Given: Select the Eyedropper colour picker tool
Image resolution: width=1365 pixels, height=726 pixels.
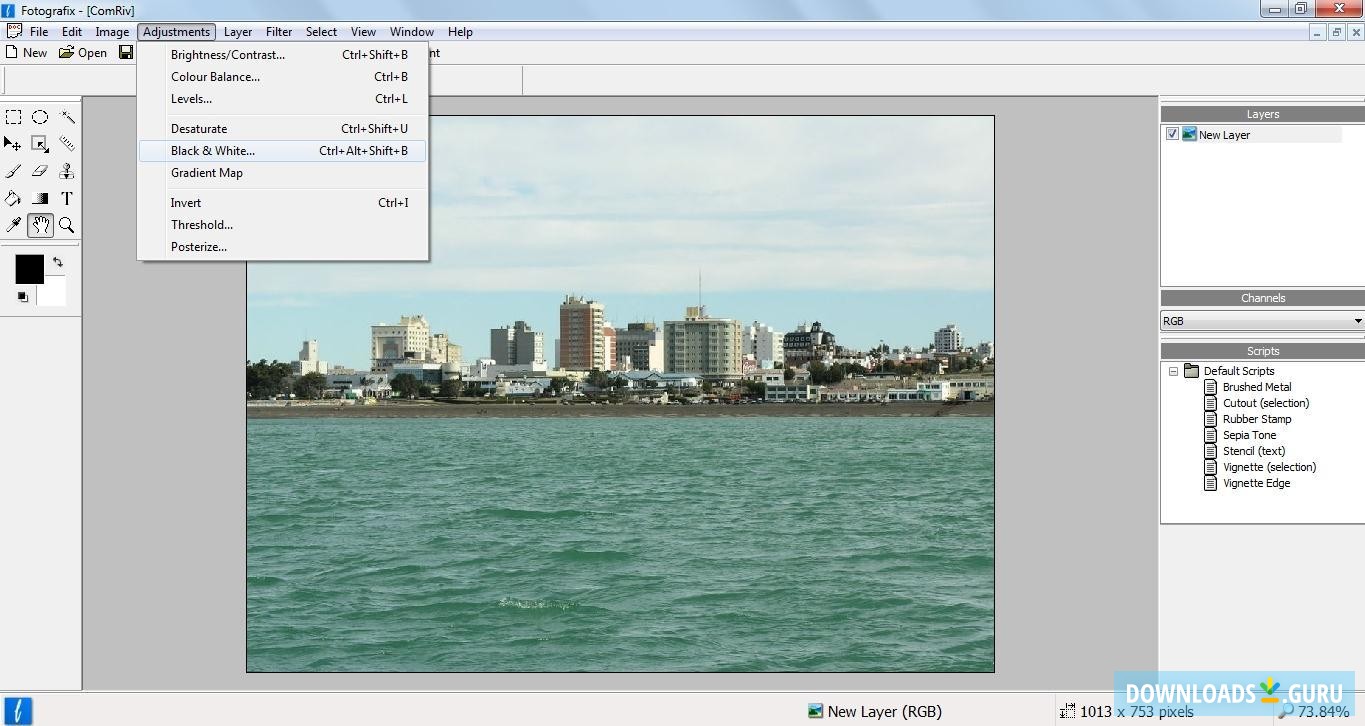Looking at the screenshot, I should [x=13, y=225].
